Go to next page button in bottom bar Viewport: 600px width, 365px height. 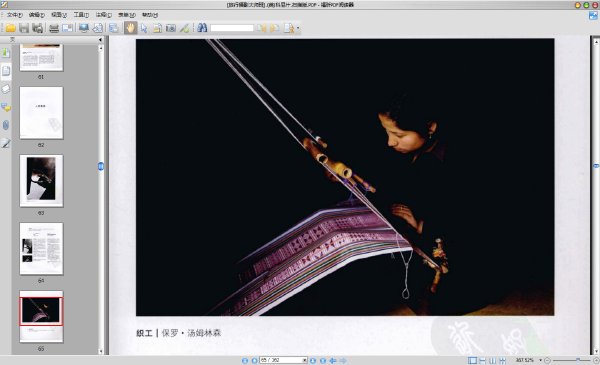[313, 360]
